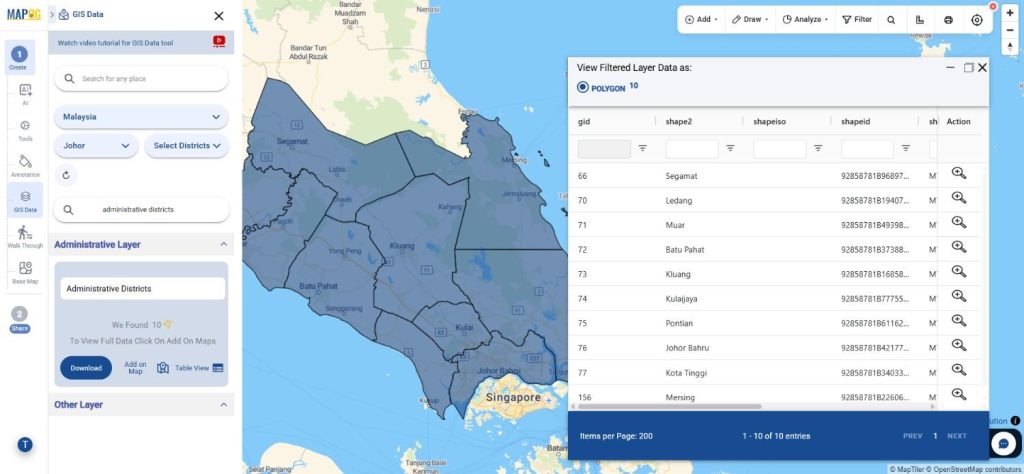Open the Johor state dropdown
The width and height of the screenshot is (1024, 474).
click(x=96, y=146)
